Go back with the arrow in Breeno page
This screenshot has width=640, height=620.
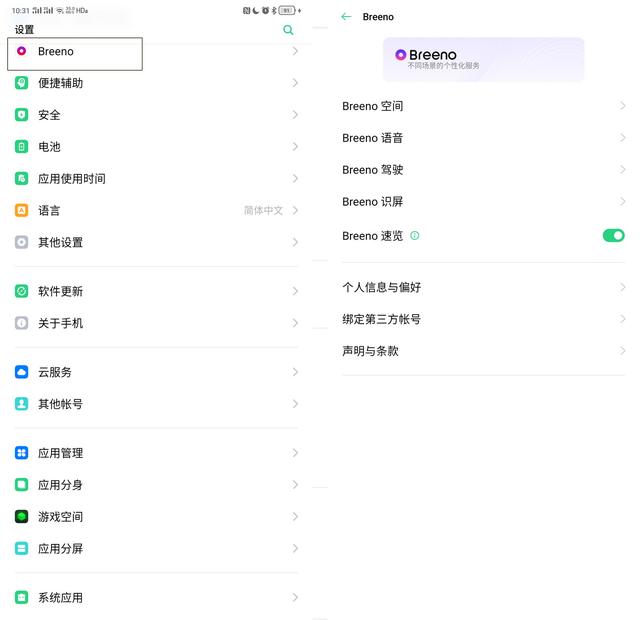(x=346, y=17)
